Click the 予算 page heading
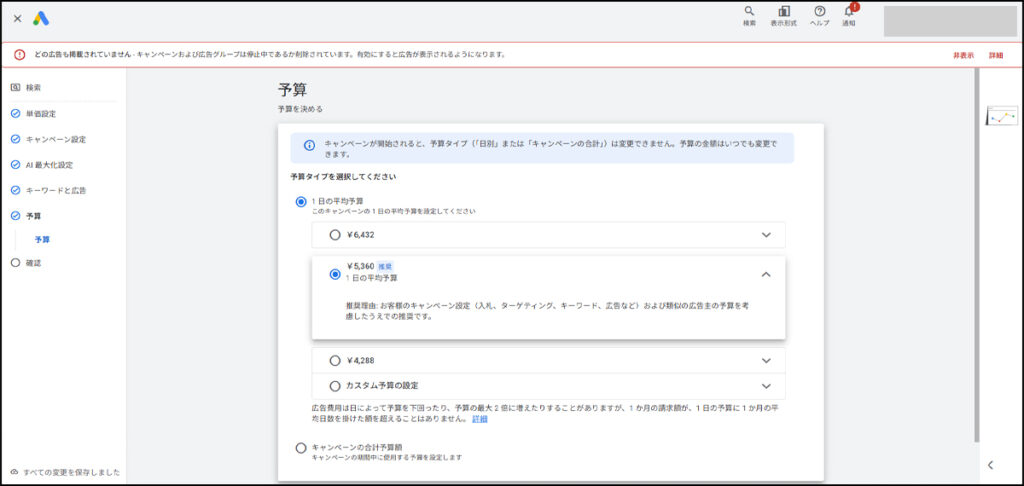 293,89
